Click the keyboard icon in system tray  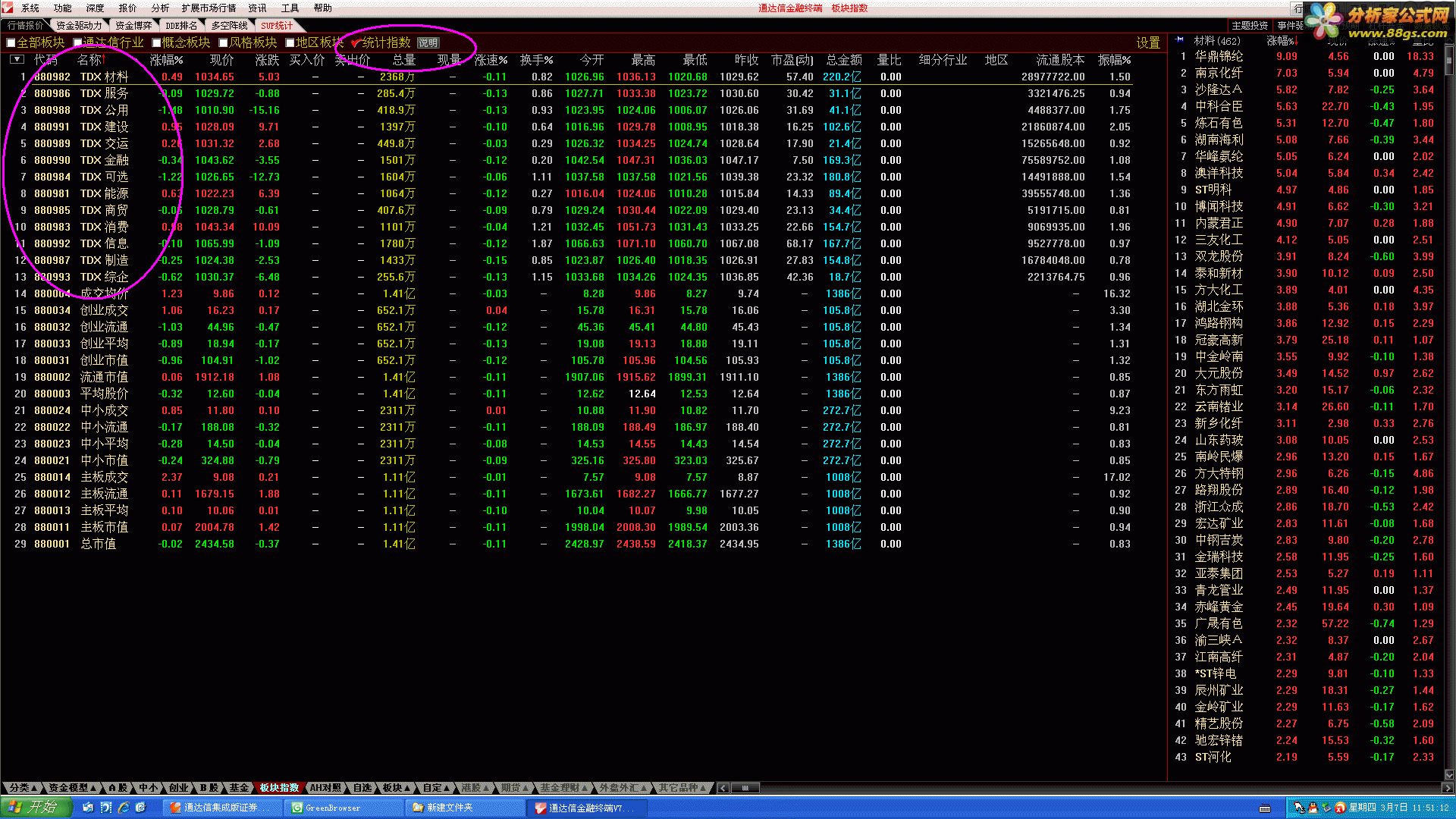click(1264, 808)
